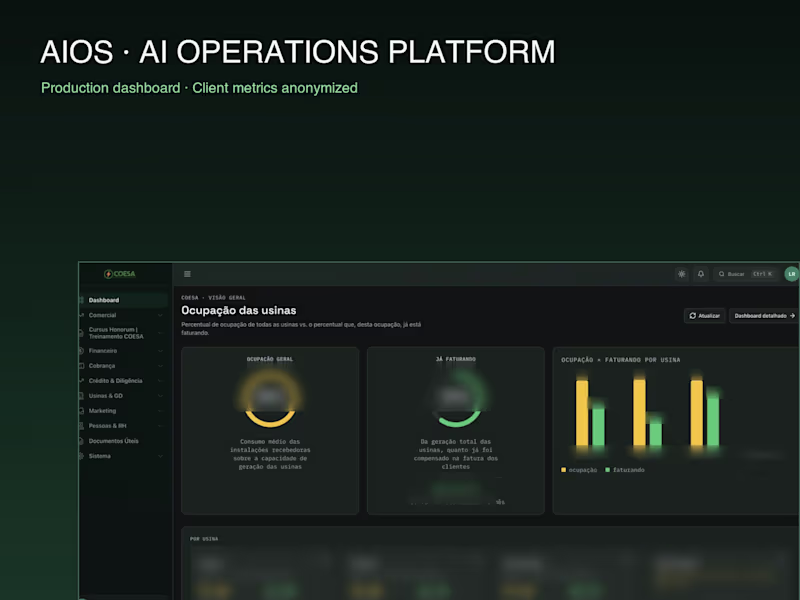The image size is (800, 600).
Task: Click the green Já Faturando gauge
Action: pyautogui.click(x=456, y=399)
